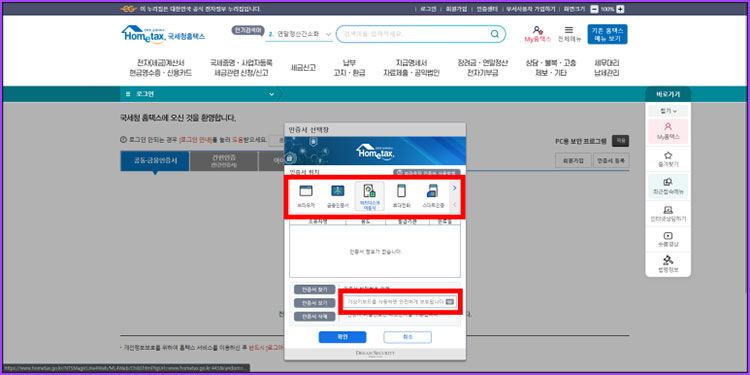Viewport: 750px width, 375px height.
Task: Open 전자(세금)계산서 현금영수증·신용카드 menu
Action: pos(161,68)
